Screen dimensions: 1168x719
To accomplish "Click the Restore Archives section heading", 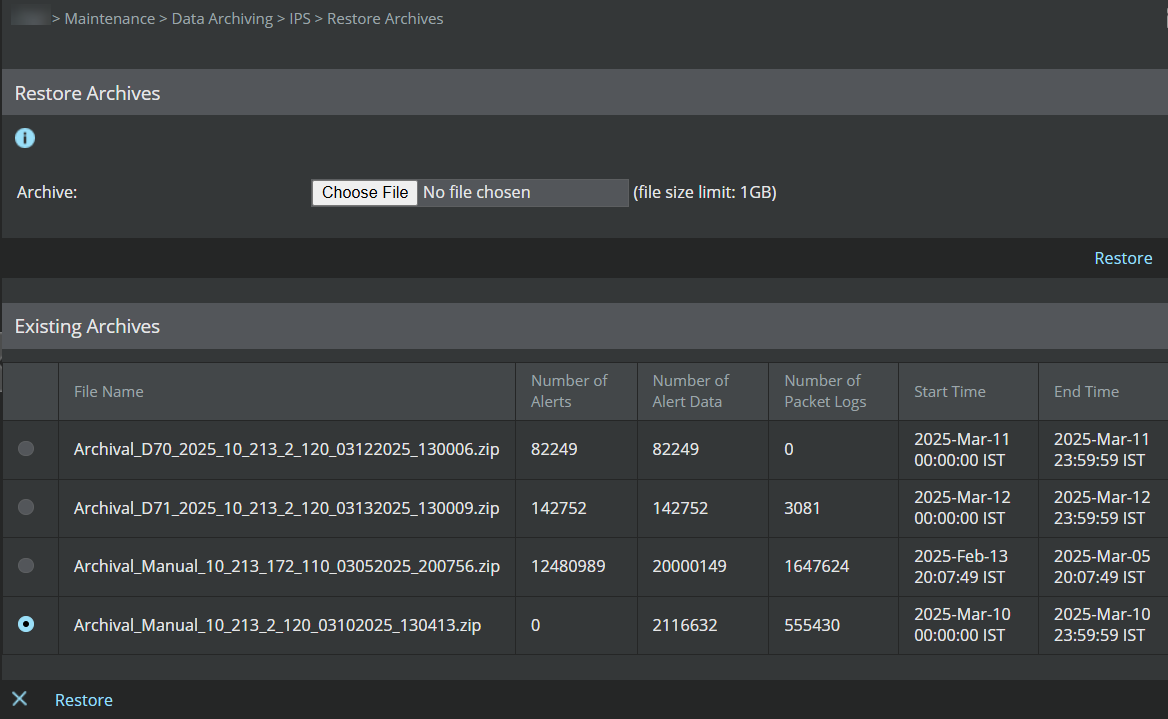I will 87,93.
